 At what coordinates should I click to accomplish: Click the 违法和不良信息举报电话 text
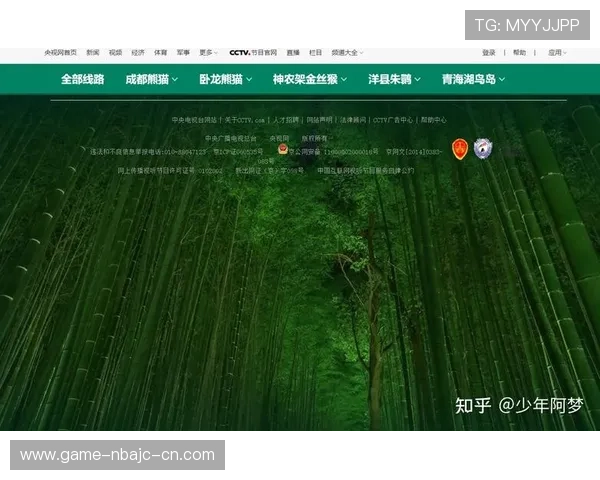coord(148,152)
